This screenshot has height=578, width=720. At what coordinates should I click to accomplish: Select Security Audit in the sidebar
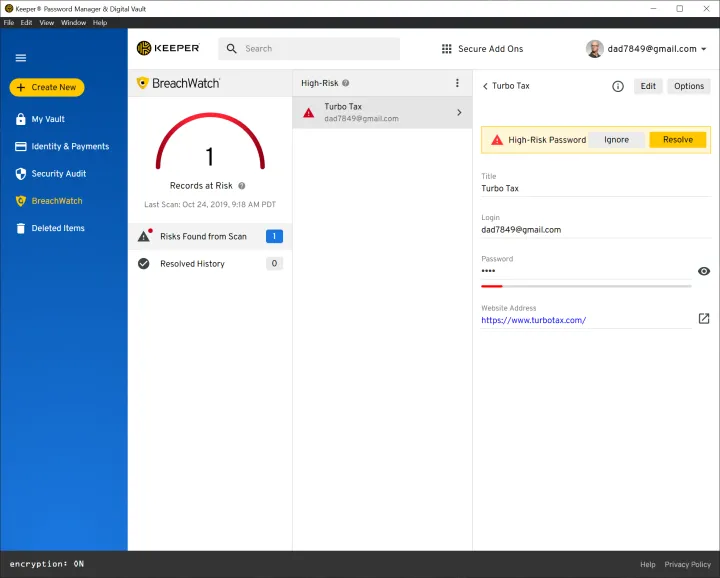click(x=58, y=174)
